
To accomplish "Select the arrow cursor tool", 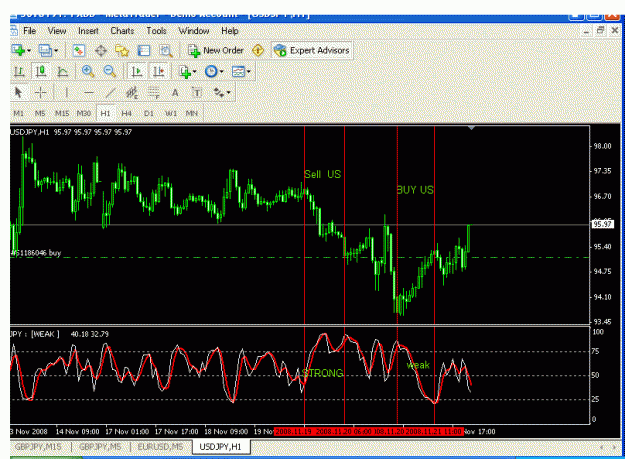I will (18, 92).
